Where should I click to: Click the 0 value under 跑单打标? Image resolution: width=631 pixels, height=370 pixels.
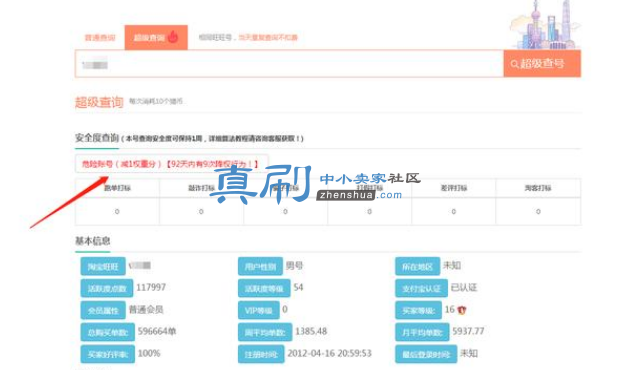click(117, 211)
